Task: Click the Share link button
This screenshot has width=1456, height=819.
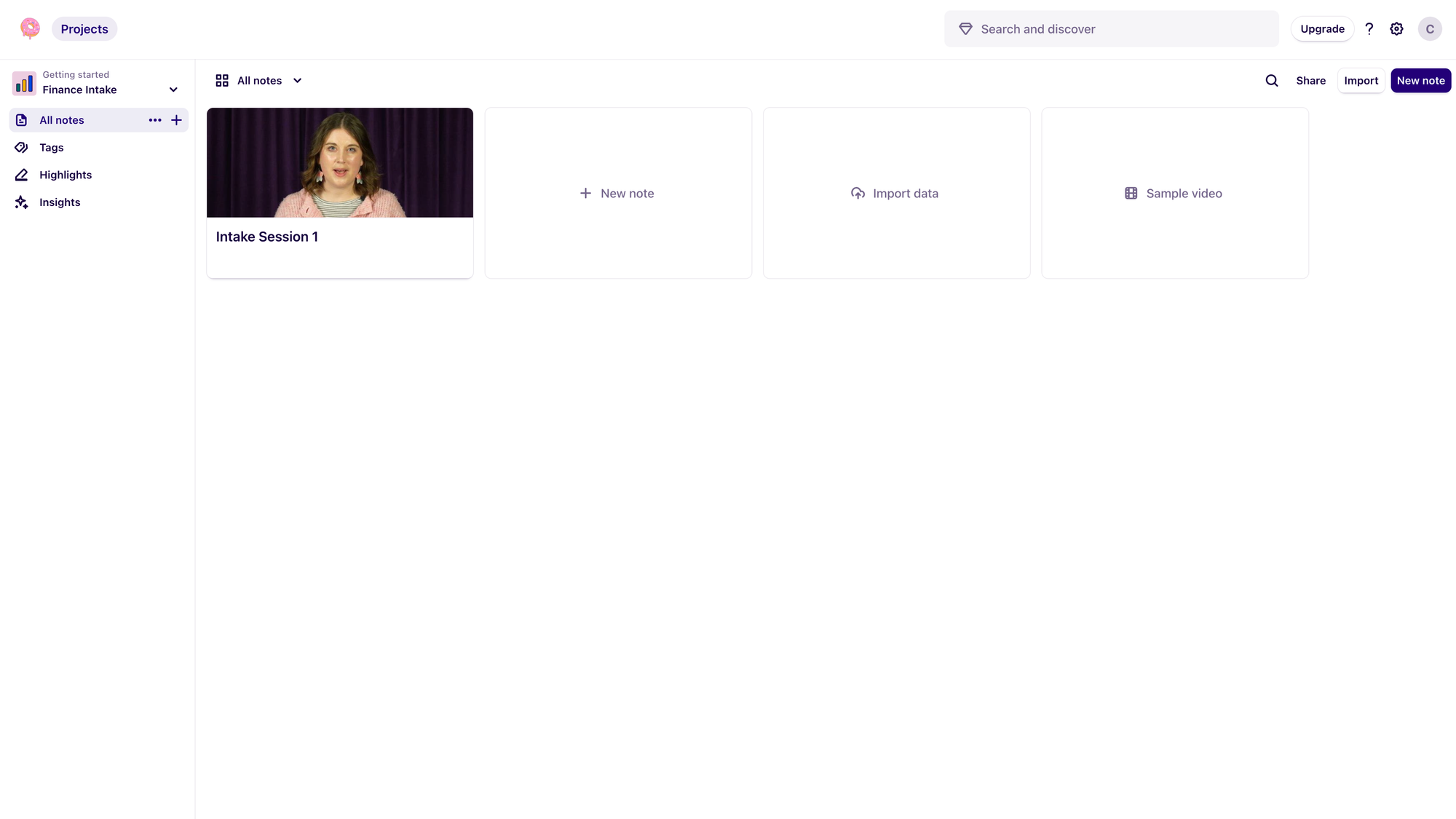Action: [1311, 81]
